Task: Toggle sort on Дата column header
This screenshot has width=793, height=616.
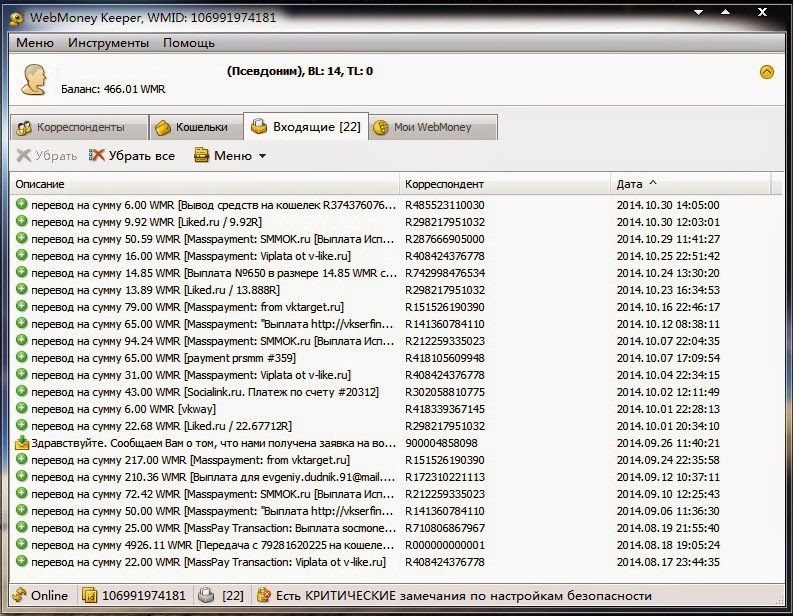Action: 691,184
